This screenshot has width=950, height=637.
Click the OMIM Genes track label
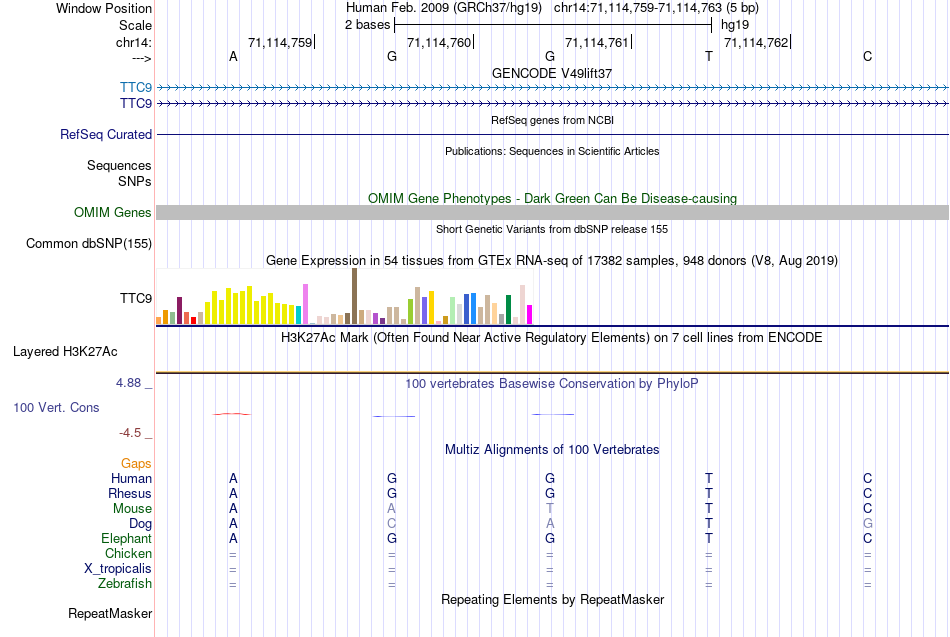113,212
